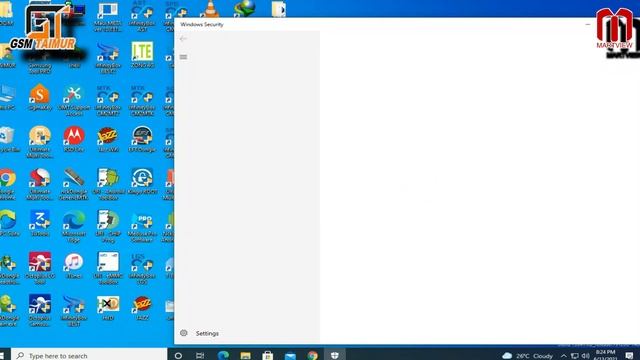Open InfinityBox AST desktop shortcut
The height and width of the screenshot is (360, 640).
click(x=142, y=16)
